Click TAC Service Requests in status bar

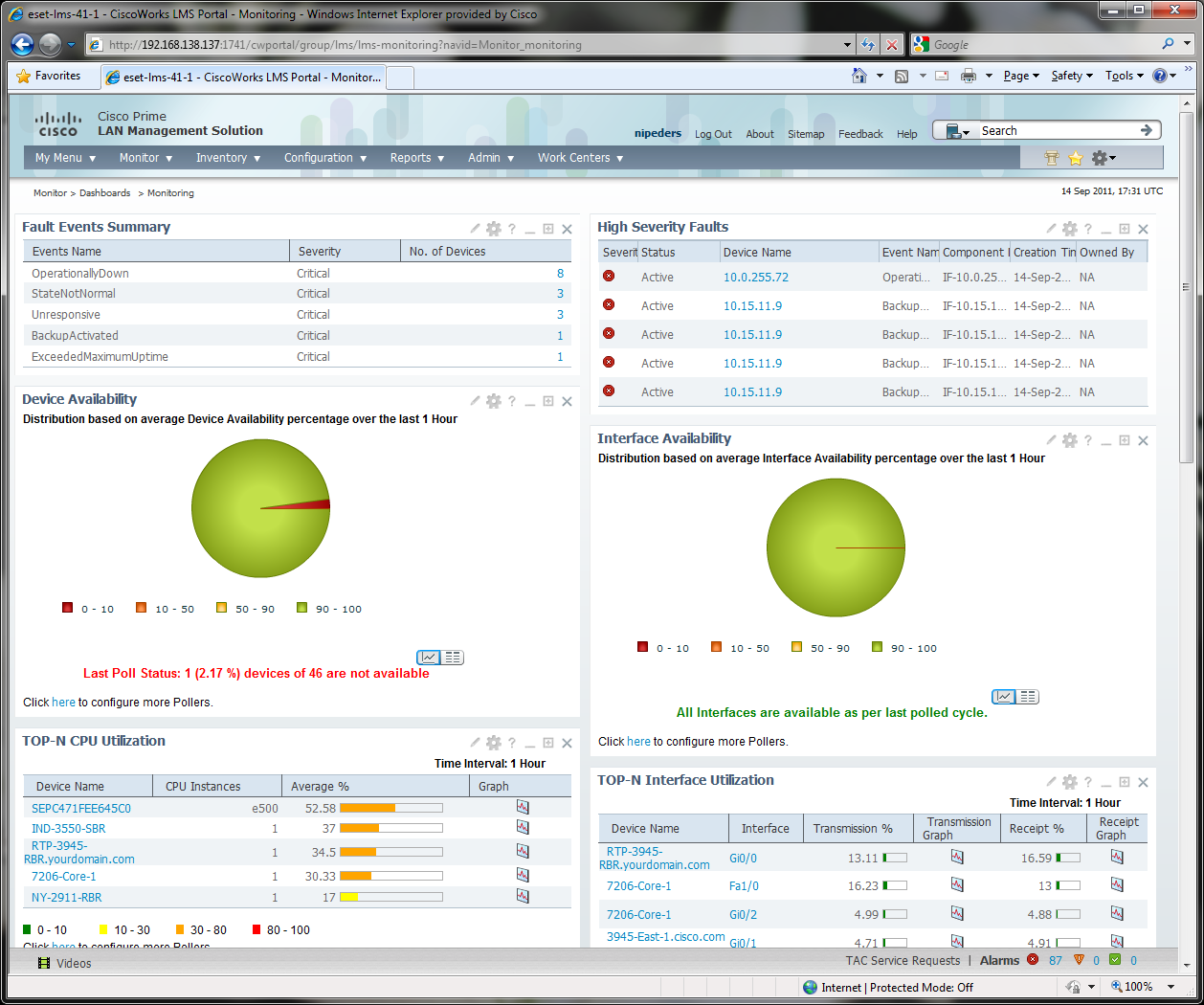pos(903,960)
